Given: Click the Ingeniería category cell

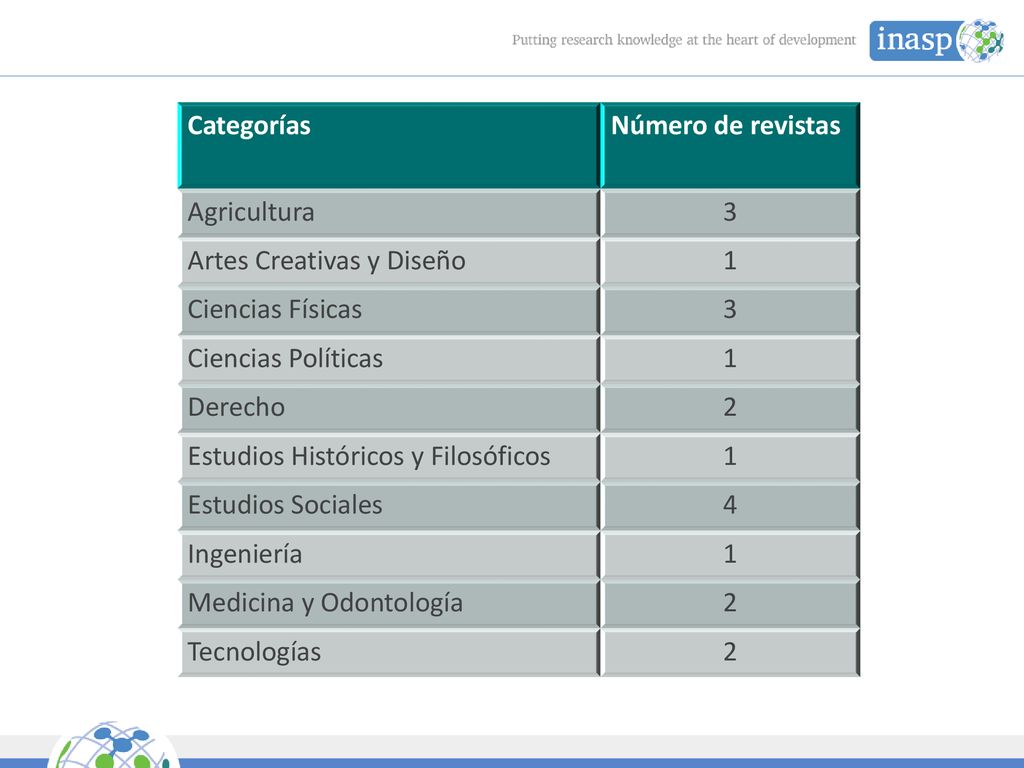Looking at the screenshot, I should [x=389, y=554].
